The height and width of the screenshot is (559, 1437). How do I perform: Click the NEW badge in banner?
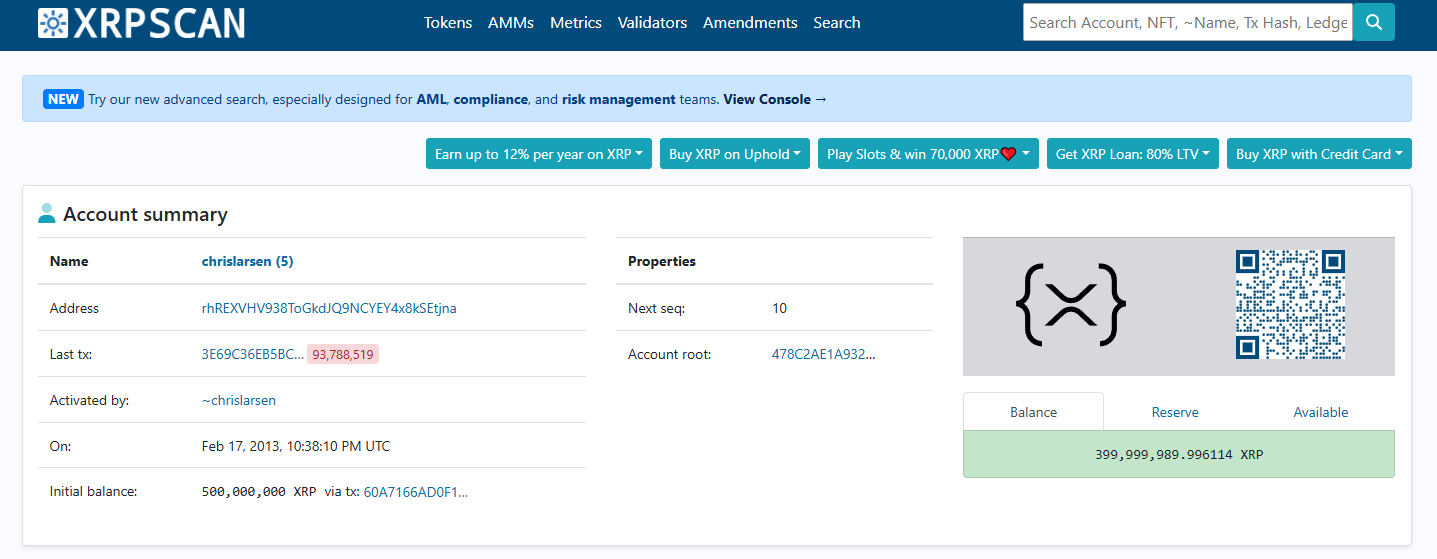(63, 99)
